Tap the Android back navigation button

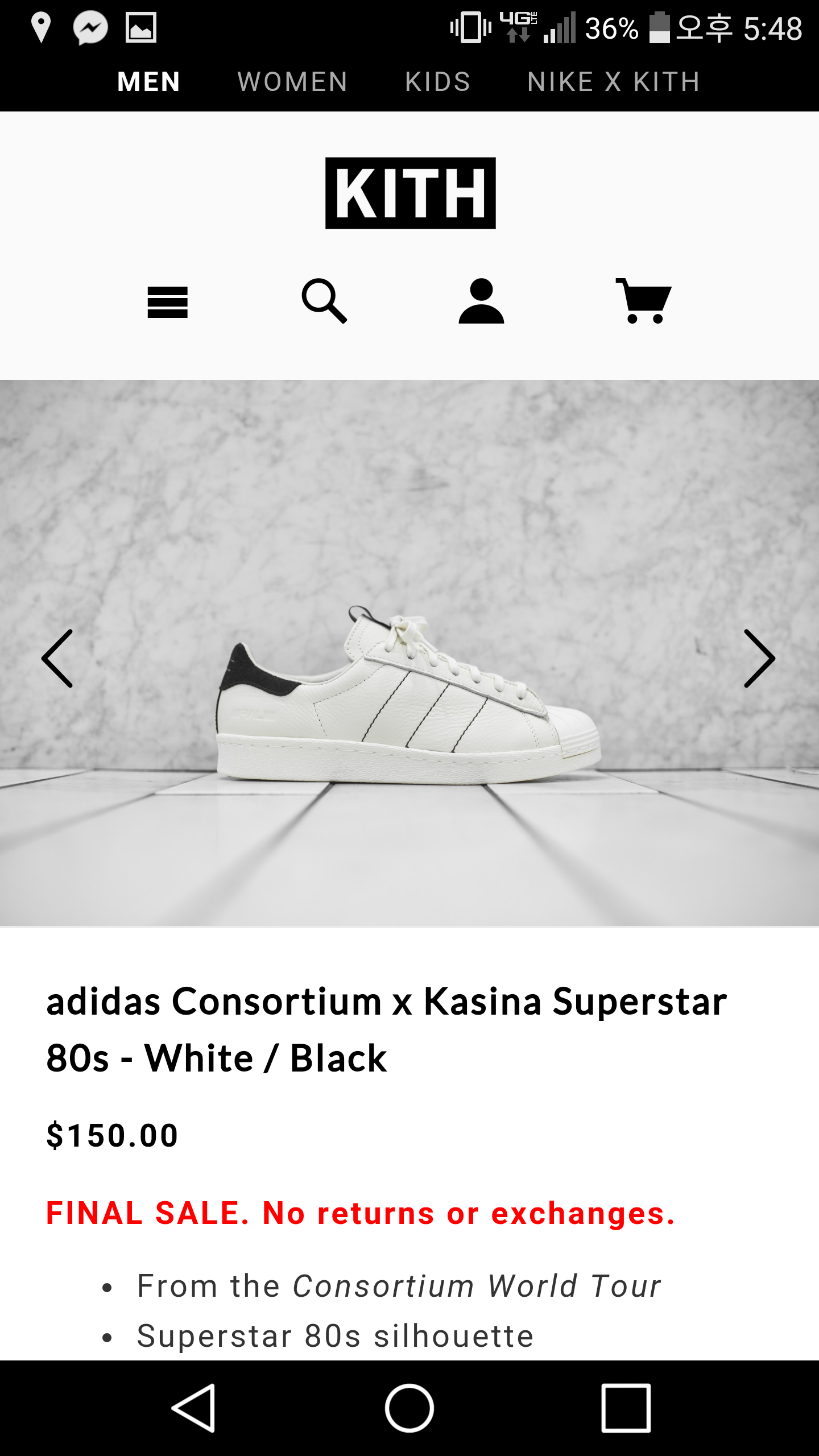[194, 1408]
